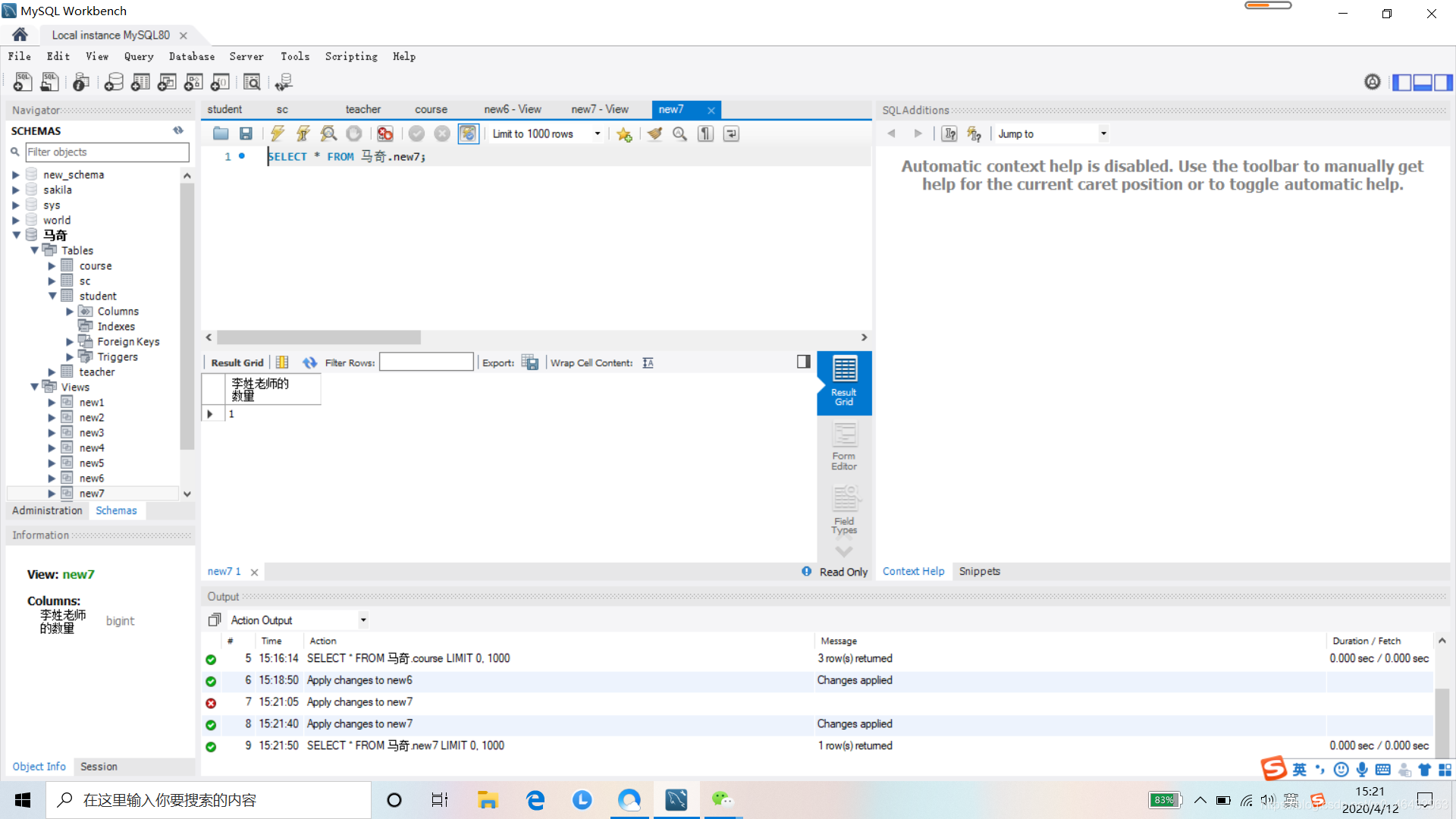This screenshot has height=819, width=1456.
Task: Expand the new_schema schema
Action: 15,174
